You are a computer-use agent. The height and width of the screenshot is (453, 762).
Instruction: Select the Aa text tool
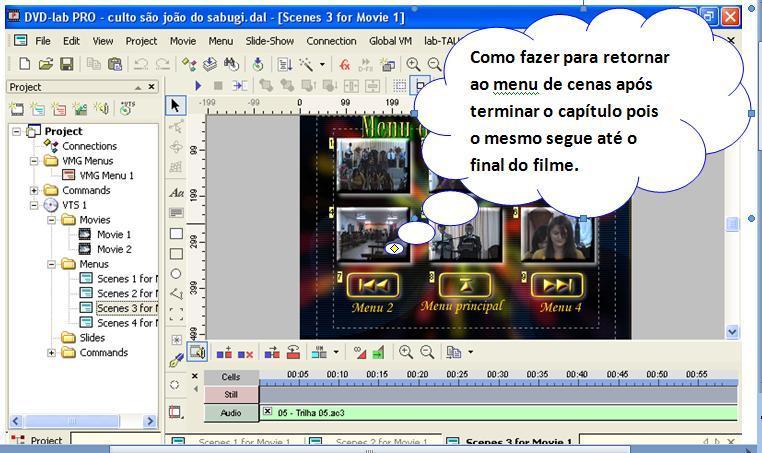coord(176,193)
